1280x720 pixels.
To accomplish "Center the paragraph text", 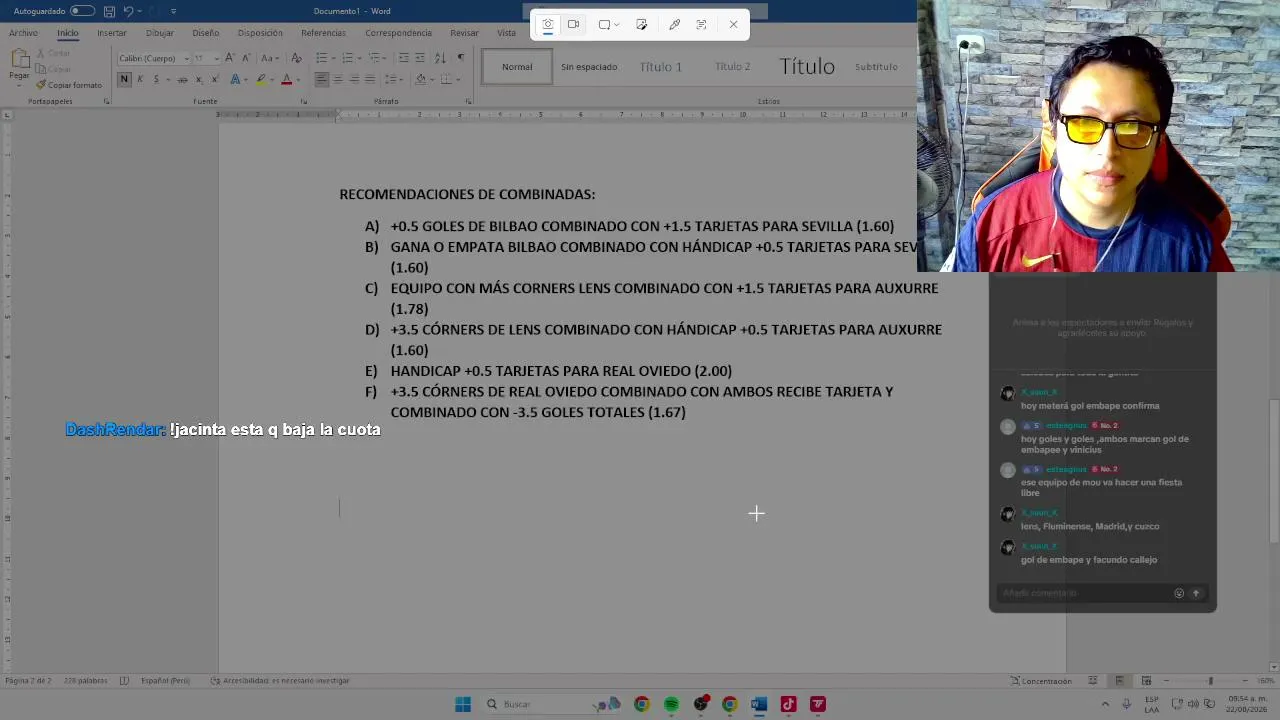I will click(x=338, y=79).
